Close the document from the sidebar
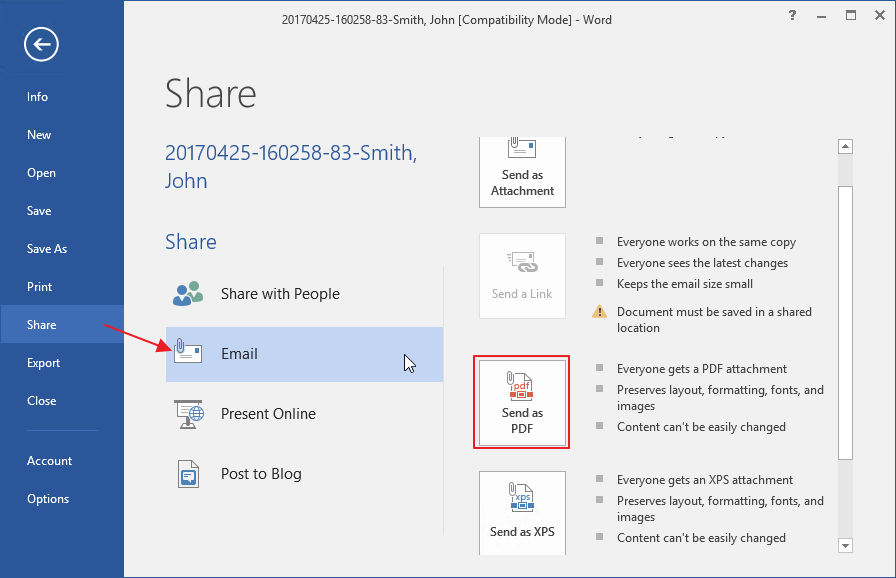The width and height of the screenshot is (896, 578). [41, 401]
